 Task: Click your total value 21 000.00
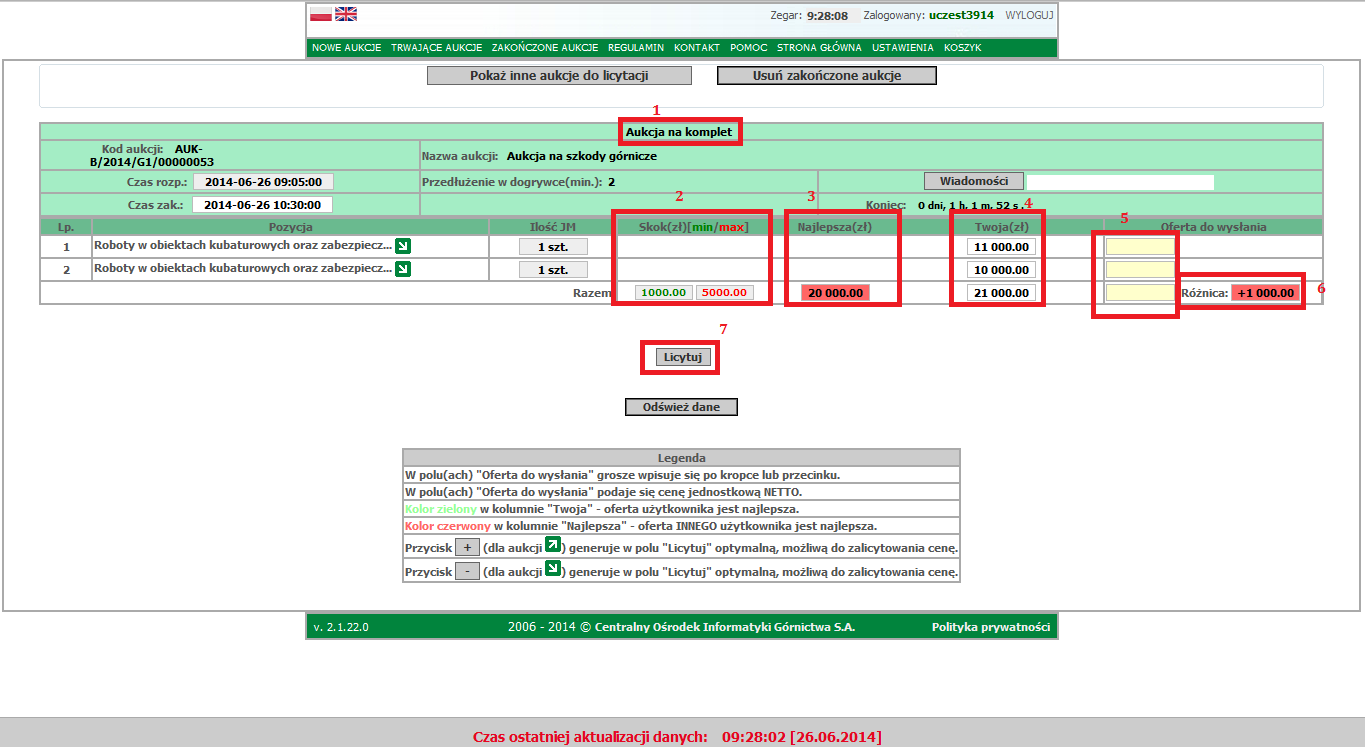point(1001,293)
